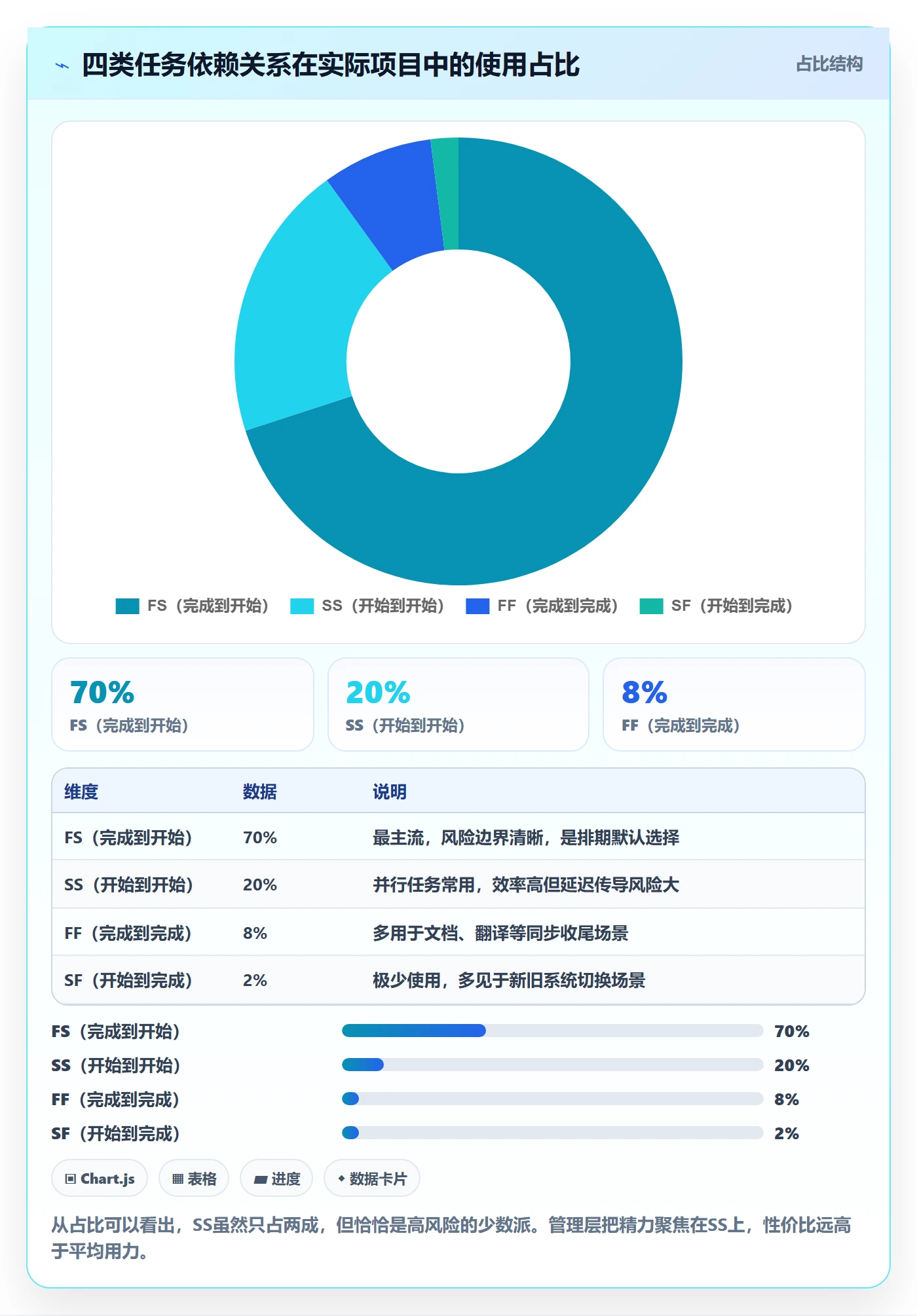Image resolution: width=917 pixels, height=1316 pixels.
Task: Open the 20% SS stat card
Action: point(458,704)
